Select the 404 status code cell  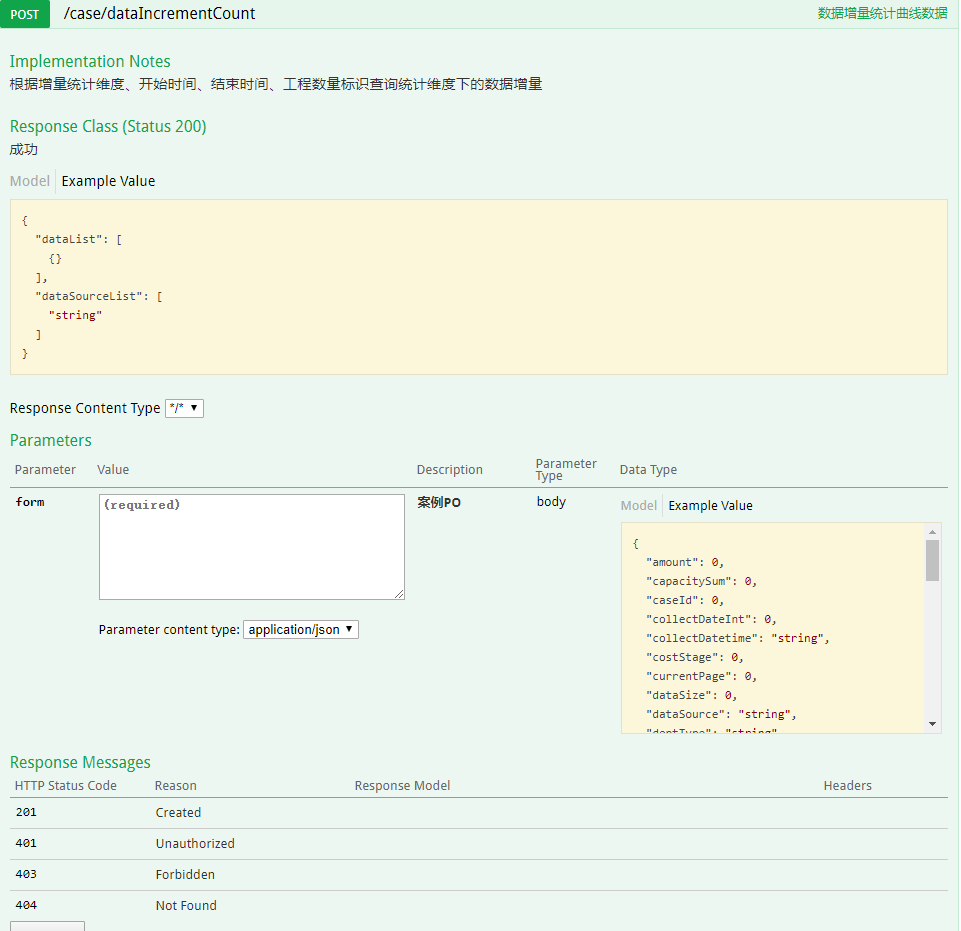(x=26, y=905)
